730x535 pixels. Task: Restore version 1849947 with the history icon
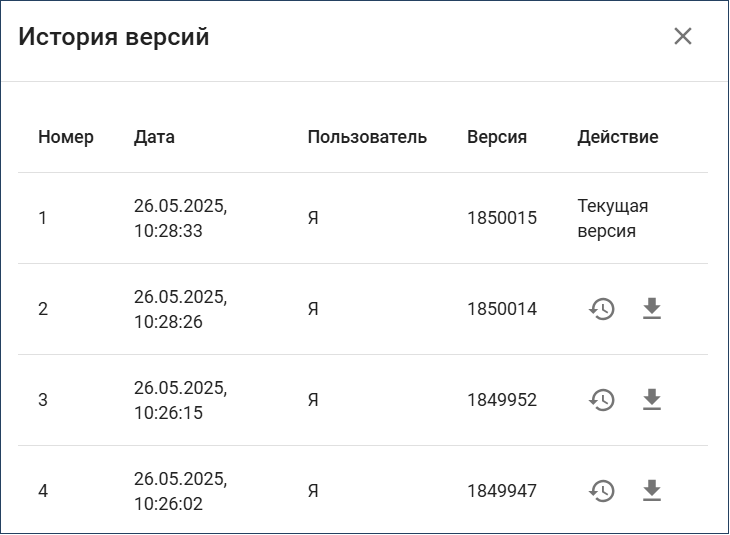pyautogui.click(x=602, y=491)
